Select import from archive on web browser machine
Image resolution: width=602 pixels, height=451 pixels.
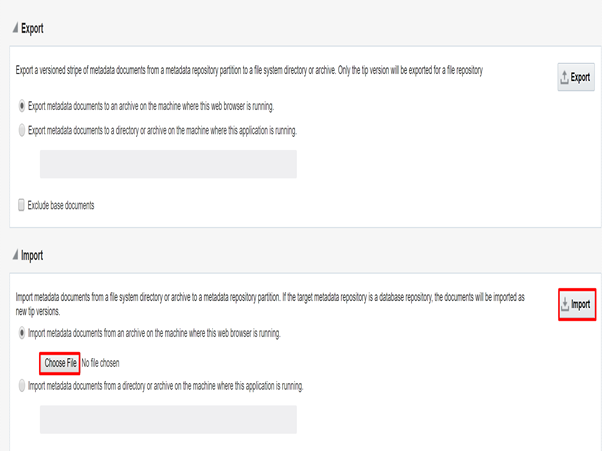tap(22, 333)
